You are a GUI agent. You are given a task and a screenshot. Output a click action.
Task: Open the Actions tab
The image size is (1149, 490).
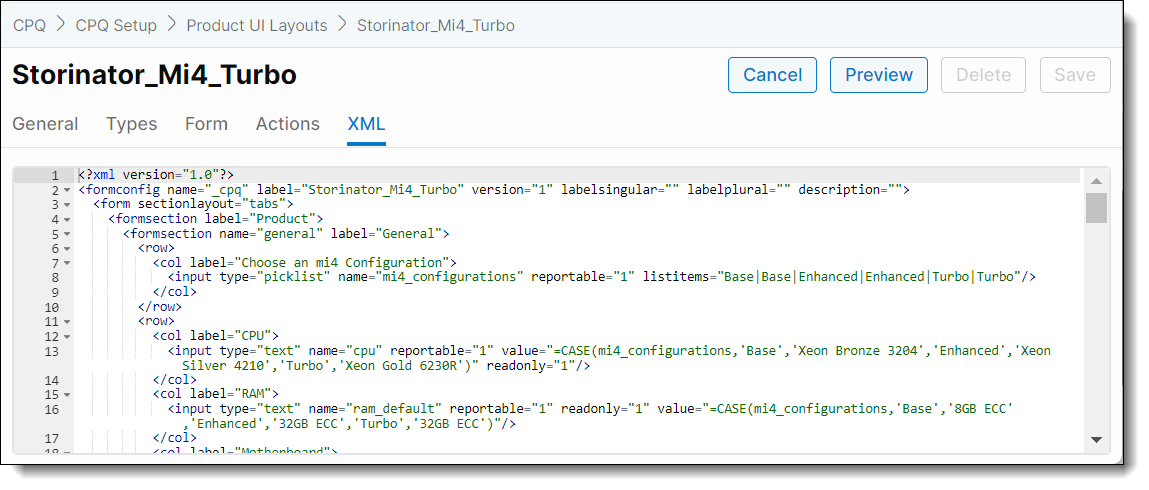(287, 124)
